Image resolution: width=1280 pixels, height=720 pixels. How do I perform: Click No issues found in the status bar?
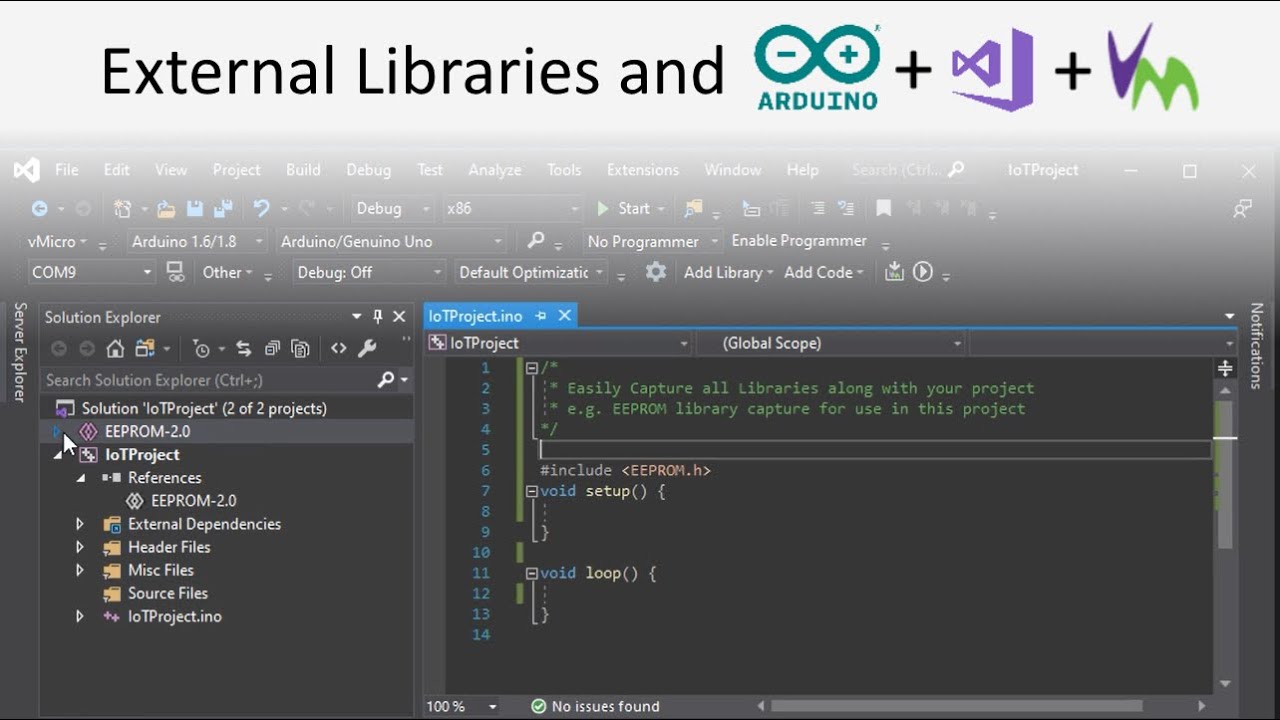(x=595, y=706)
